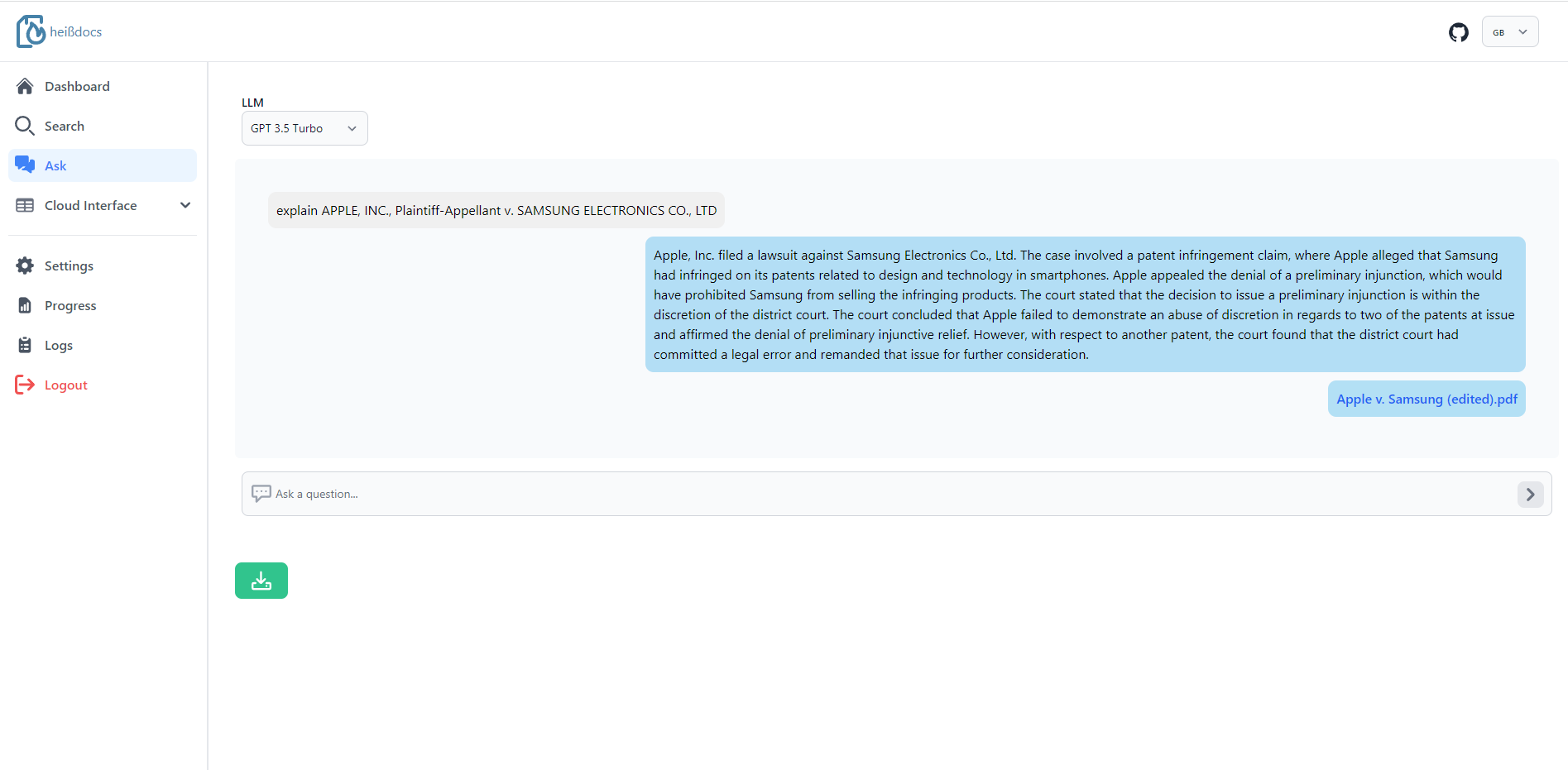Open the GPT 3.5 Turbo LLM dropdown
Viewport: 1568px width, 770px height.
[304, 128]
